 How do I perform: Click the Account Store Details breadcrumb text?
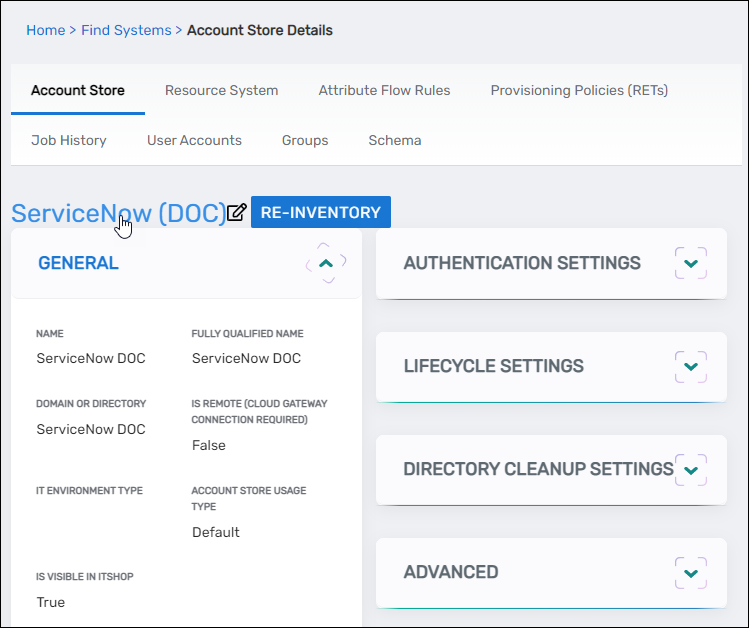pos(260,30)
